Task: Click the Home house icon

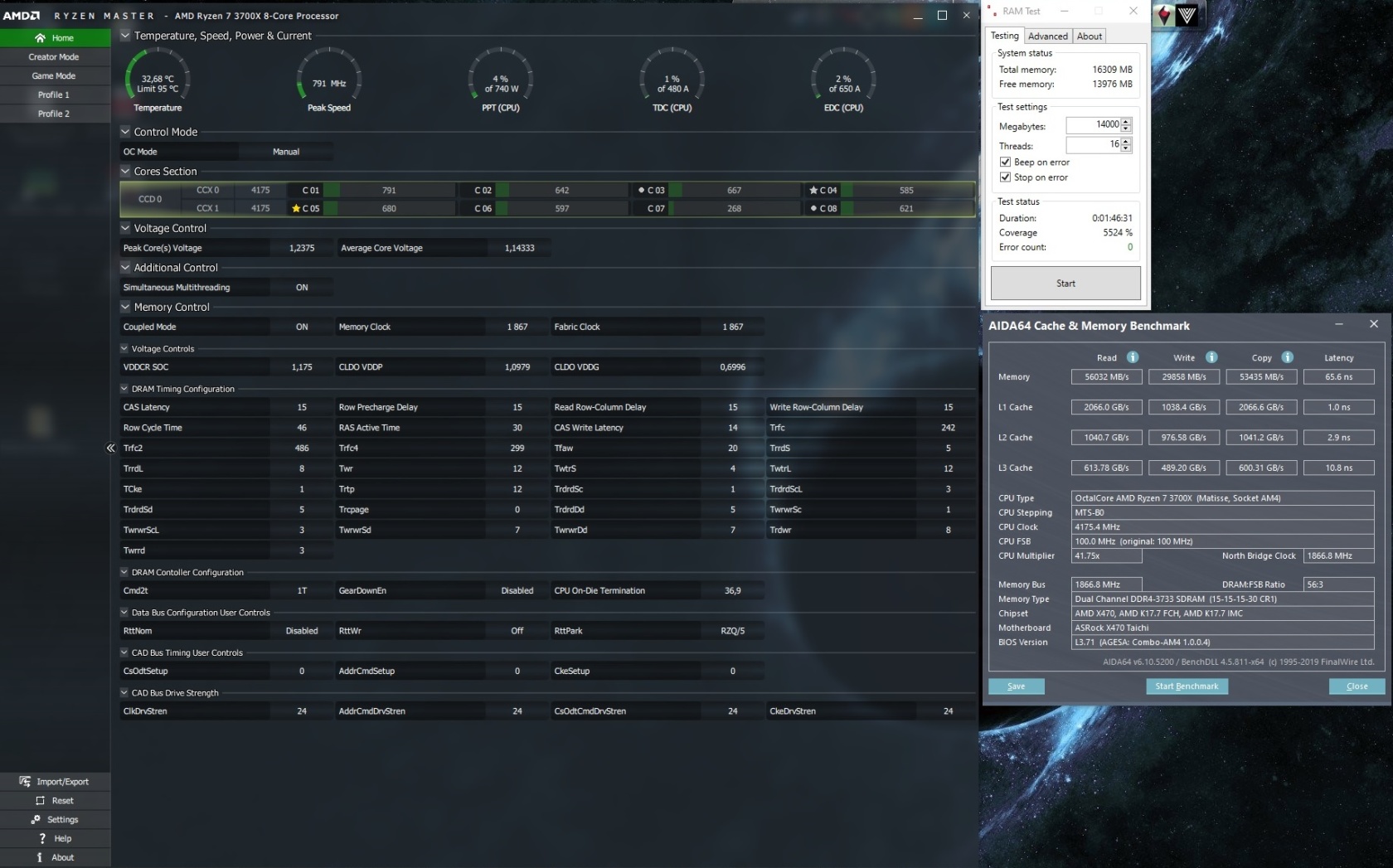Action: pos(40,38)
